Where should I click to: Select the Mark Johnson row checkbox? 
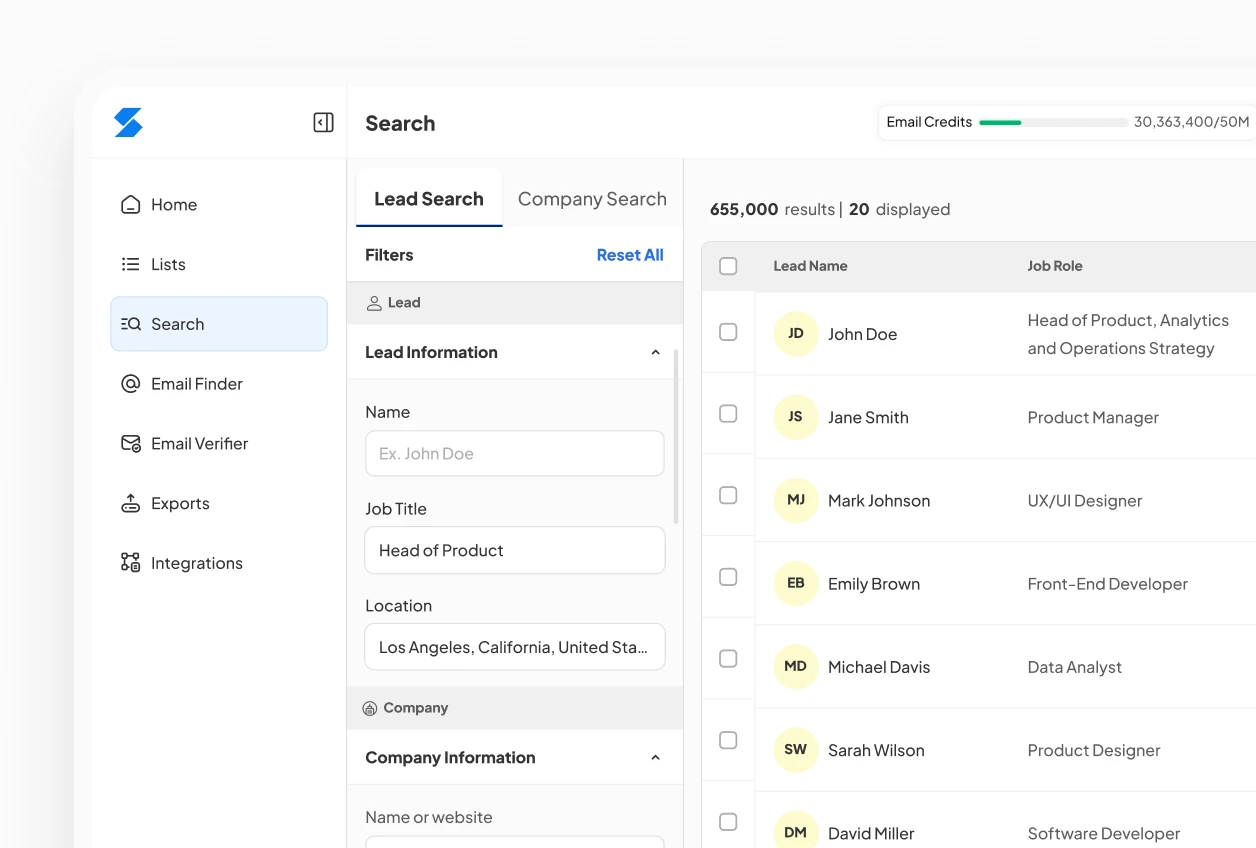pyautogui.click(x=728, y=496)
